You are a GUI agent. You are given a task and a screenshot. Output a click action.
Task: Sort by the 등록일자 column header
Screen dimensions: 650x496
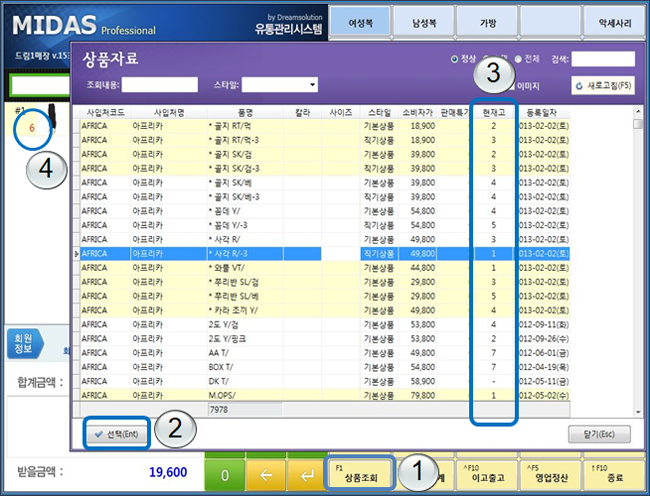pos(541,112)
